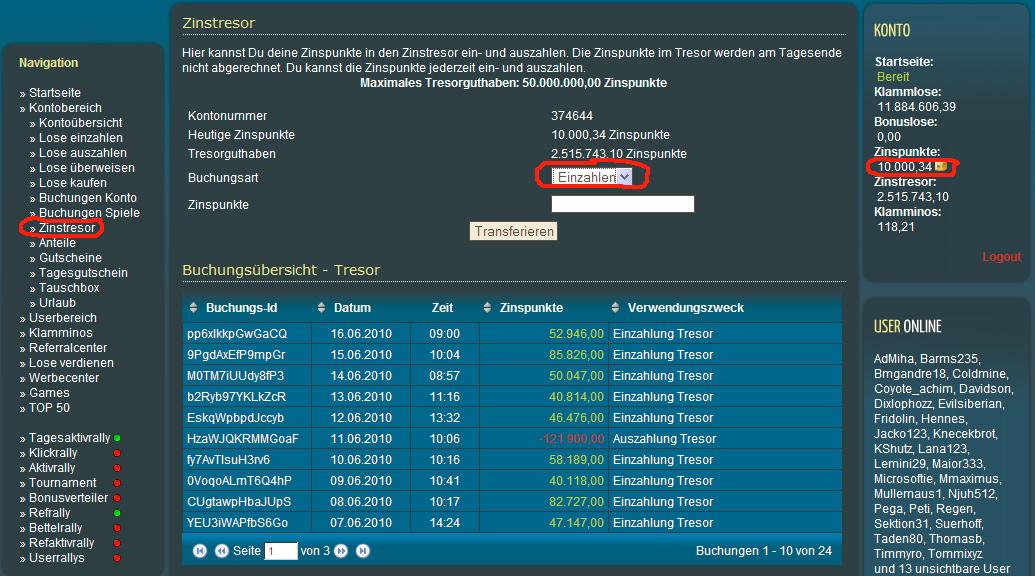The image size is (1035, 576).
Task: Click red status dot next to Userrallys
Action: coord(117,558)
